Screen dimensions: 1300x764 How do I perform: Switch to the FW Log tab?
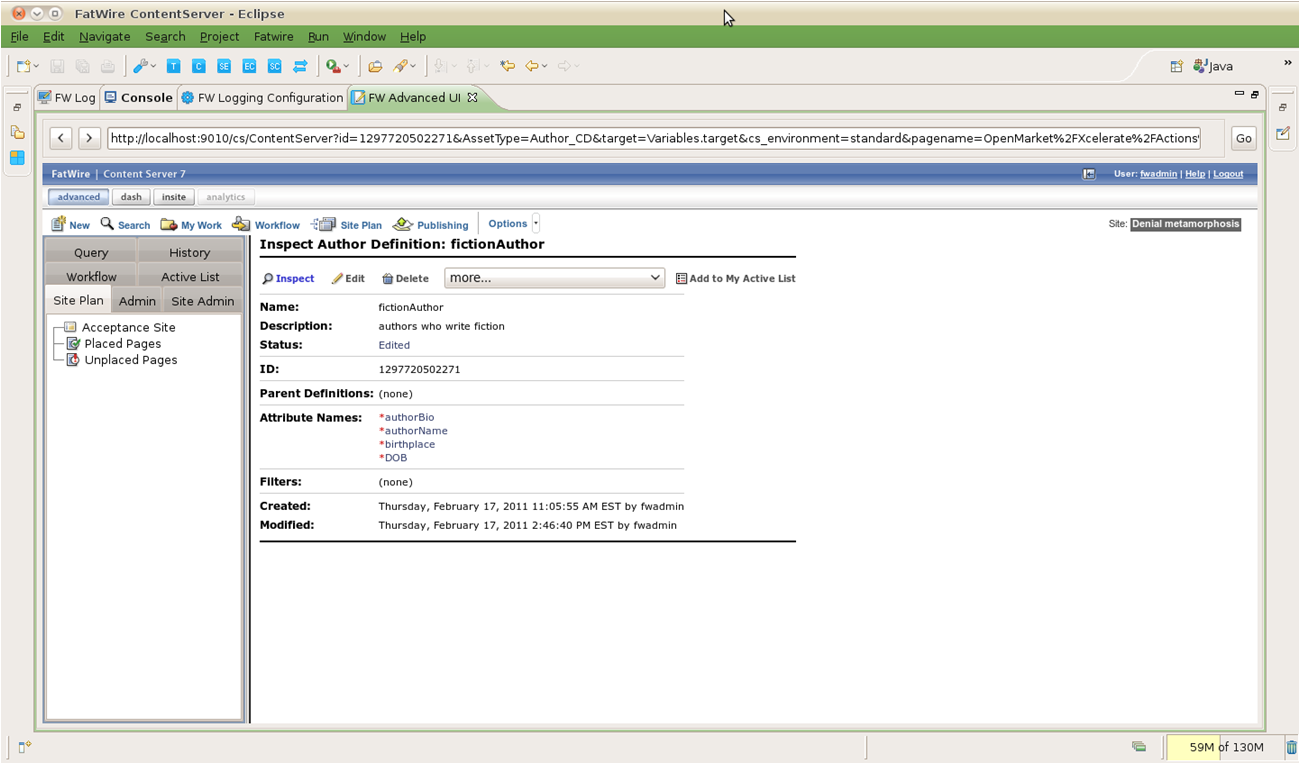(x=67, y=98)
